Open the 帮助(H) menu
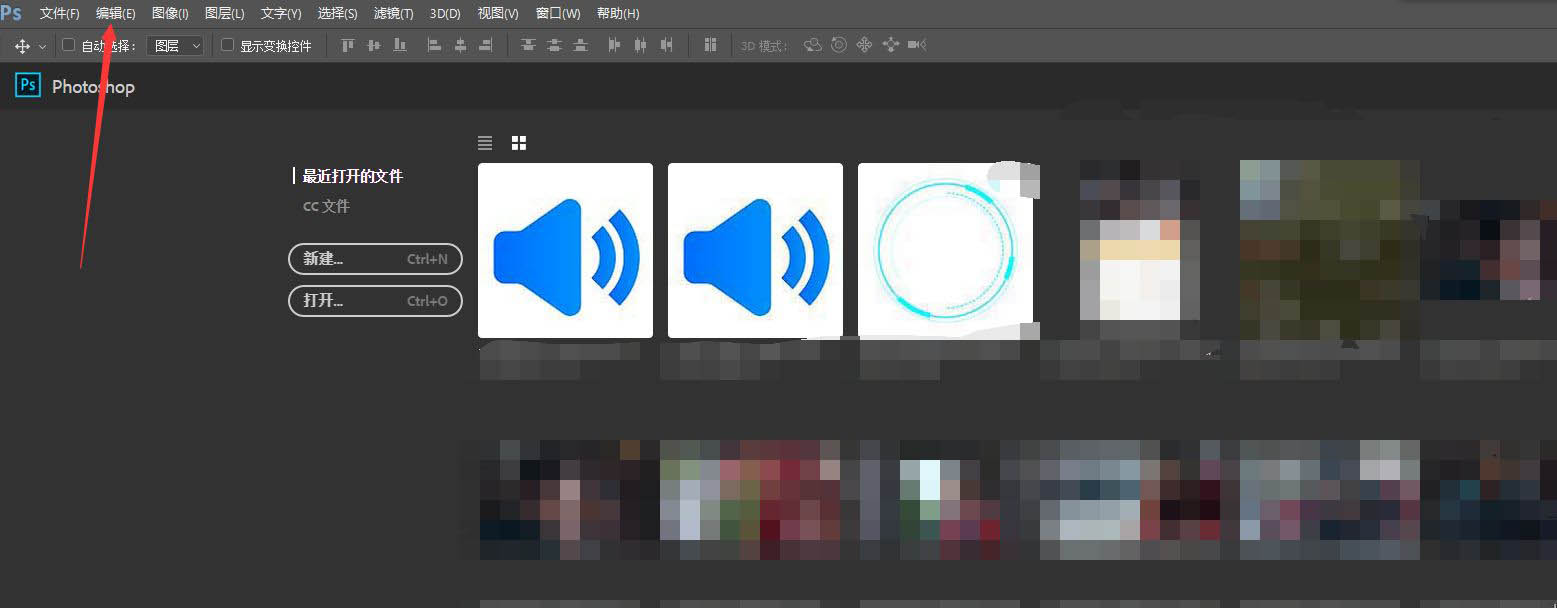The image size is (1557, 608). click(x=618, y=13)
